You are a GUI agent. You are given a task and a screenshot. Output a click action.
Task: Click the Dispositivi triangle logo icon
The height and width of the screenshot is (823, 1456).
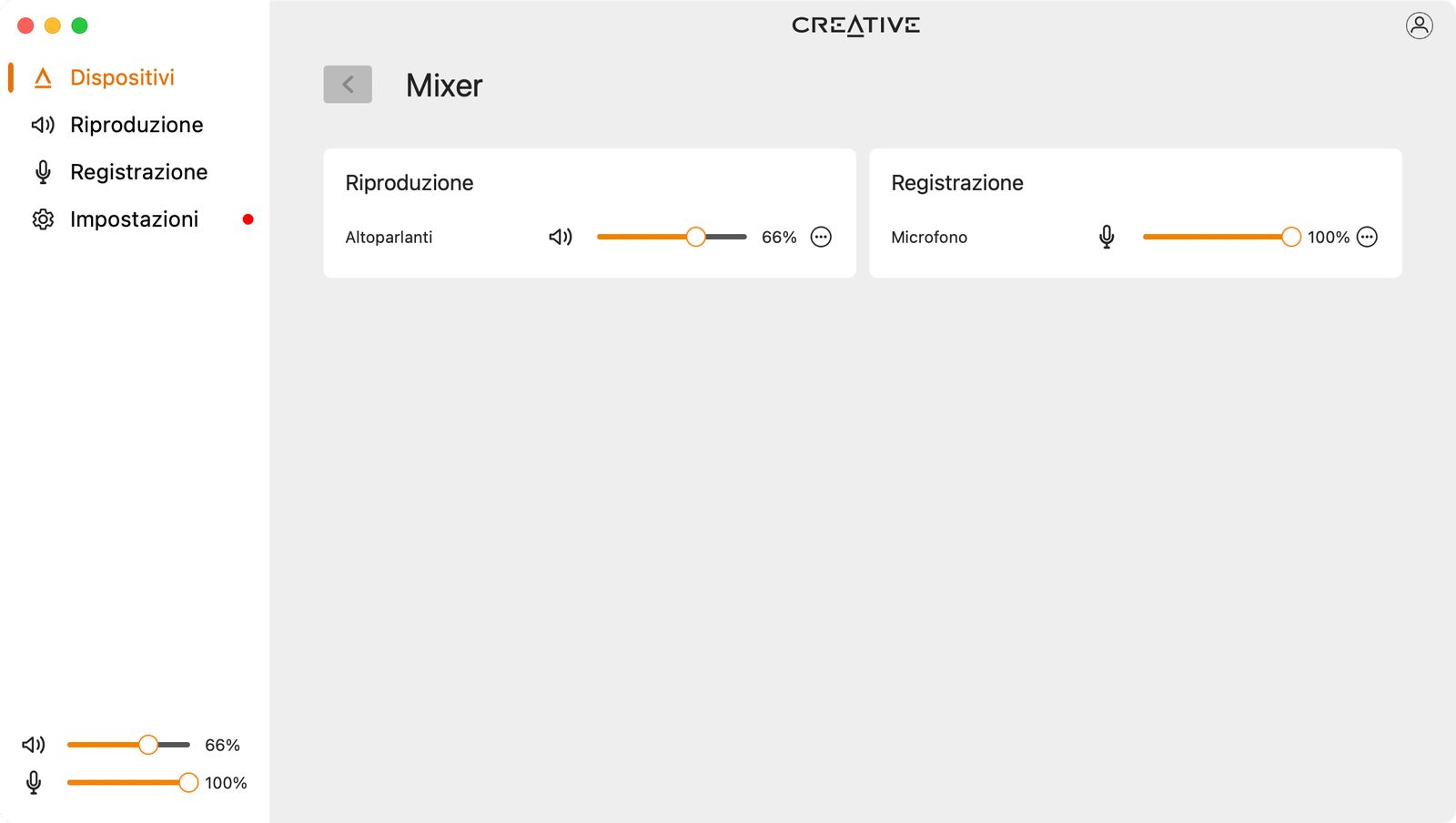coord(43,78)
